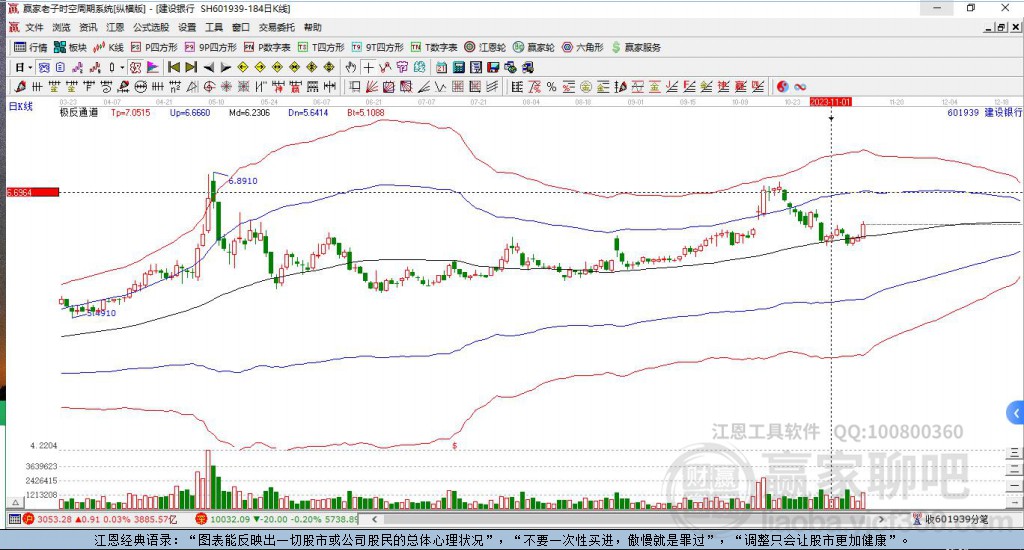Click the black left arrow icon
This screenshot has height=550, width=1024.
click(x=208, y=67)
